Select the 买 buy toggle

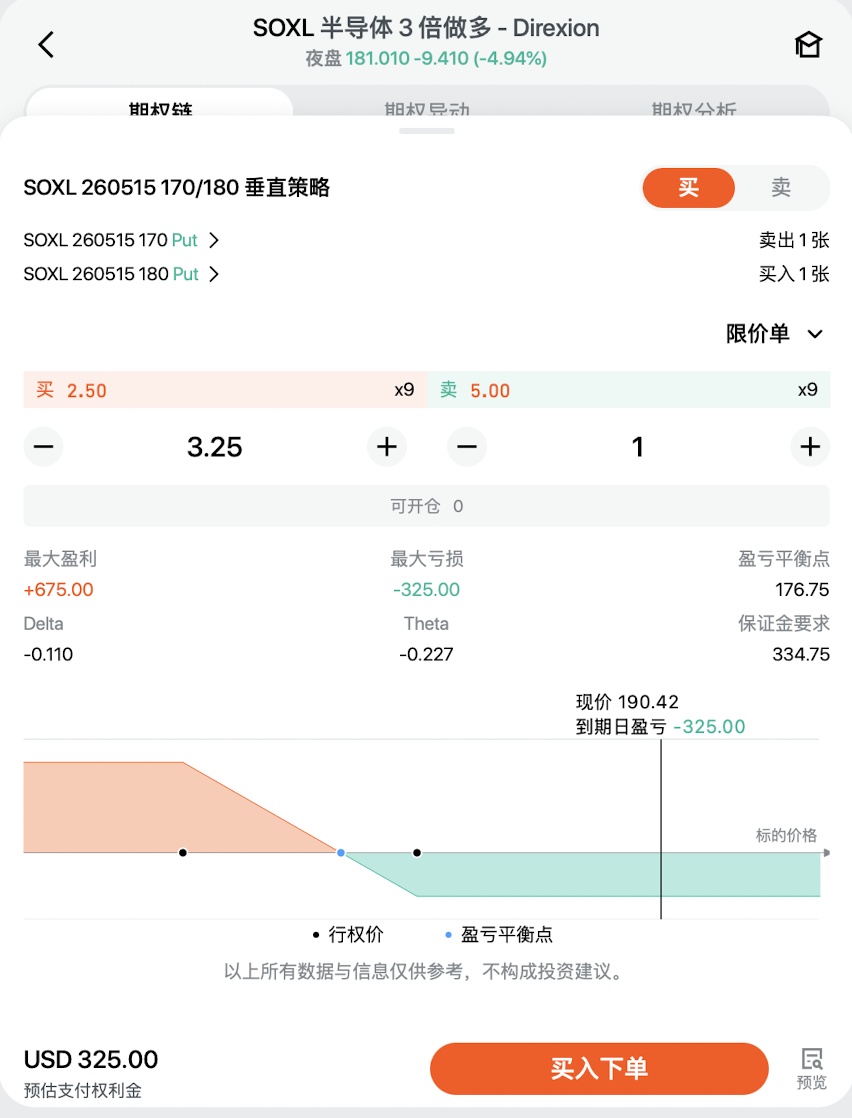689,188
